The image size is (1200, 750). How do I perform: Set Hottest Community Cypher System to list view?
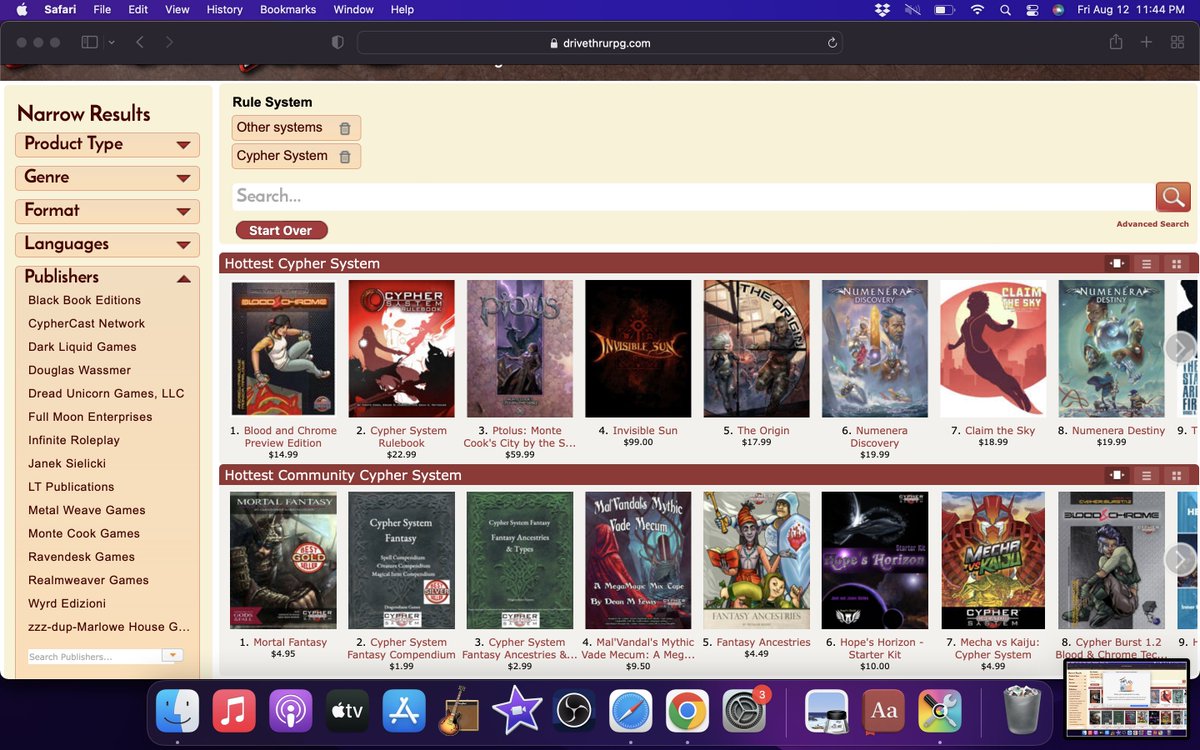point(1147,476)
